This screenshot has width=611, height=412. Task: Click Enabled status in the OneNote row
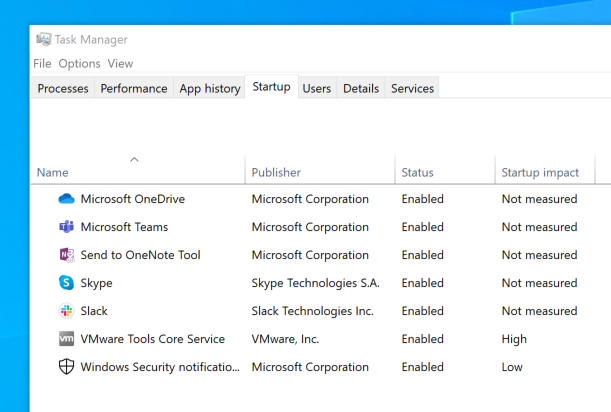tap(422, 255)
